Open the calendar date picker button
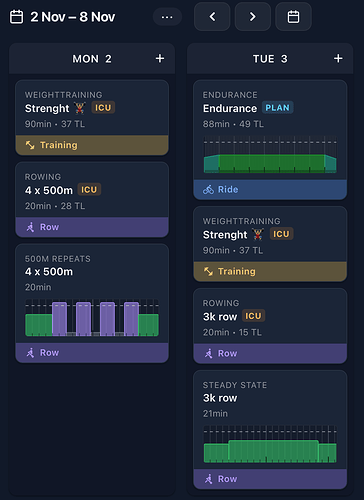The height and width of the screenshot is (500, 364). pos(293,17)
